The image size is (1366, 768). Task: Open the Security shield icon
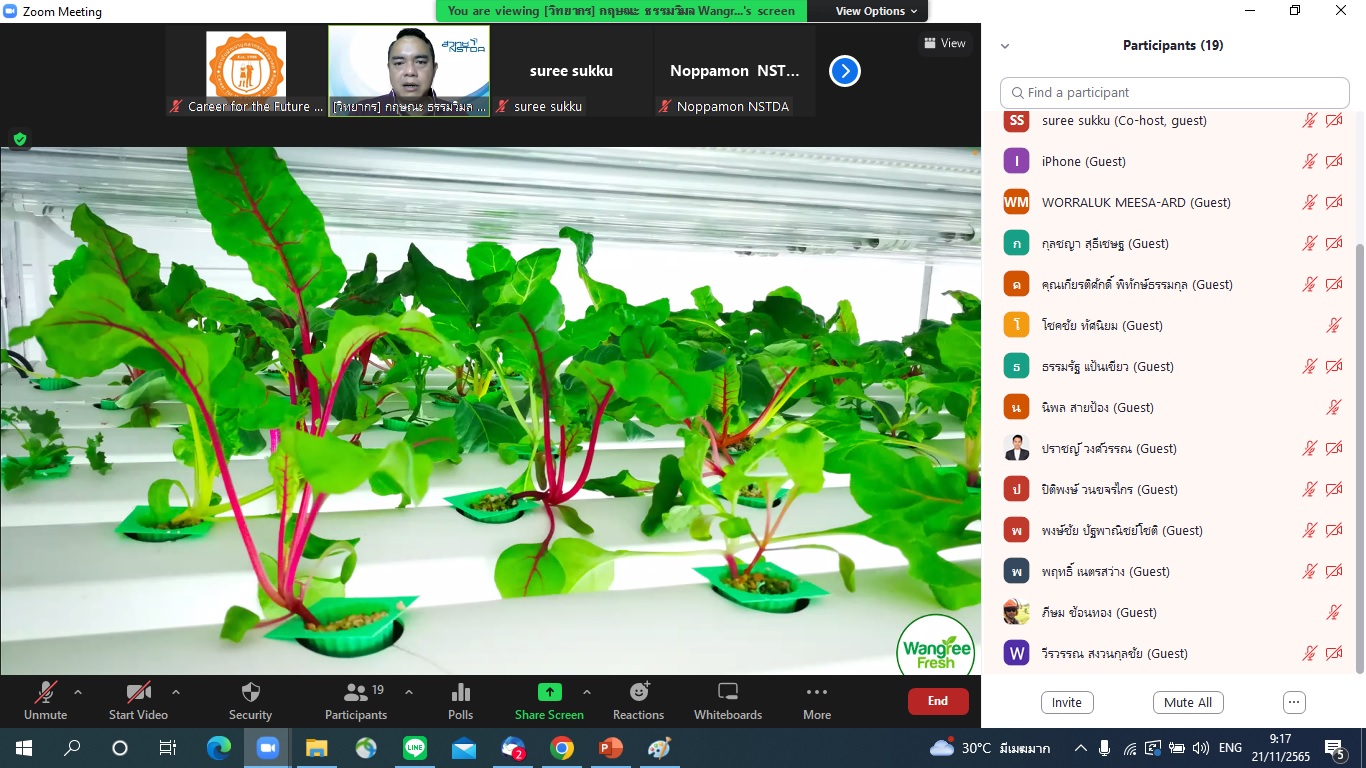[250, 693]
